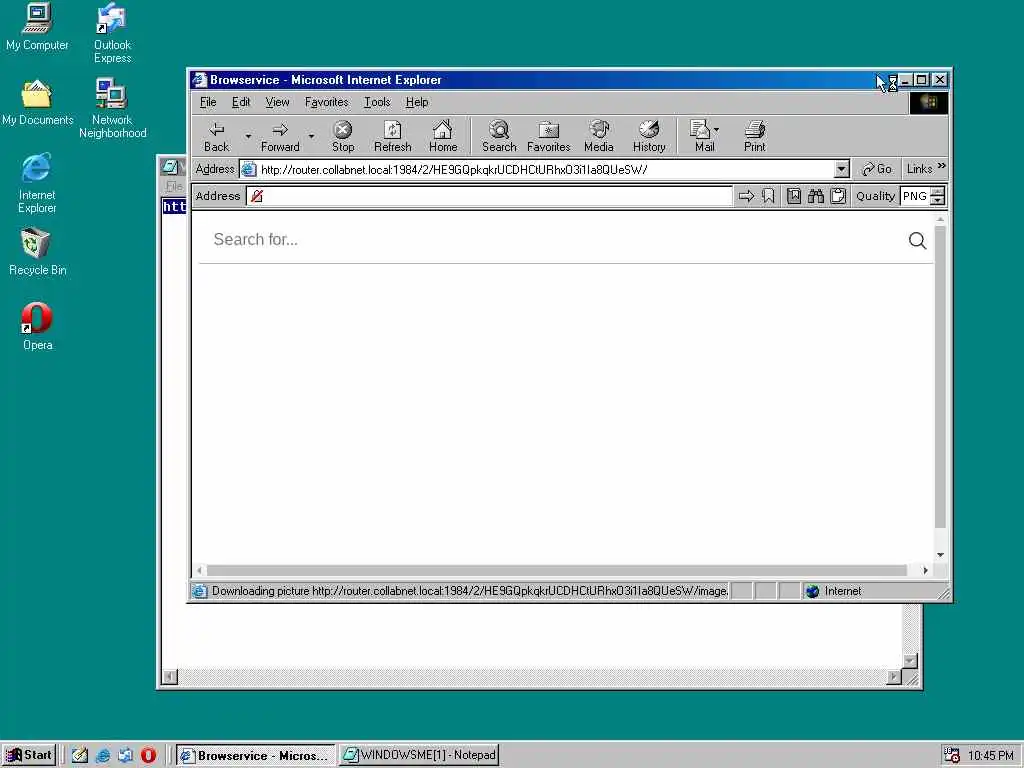This screenshot has width=1024, height=768.
Task: Open My Documents desktop icon
Action: coord(37,103)
